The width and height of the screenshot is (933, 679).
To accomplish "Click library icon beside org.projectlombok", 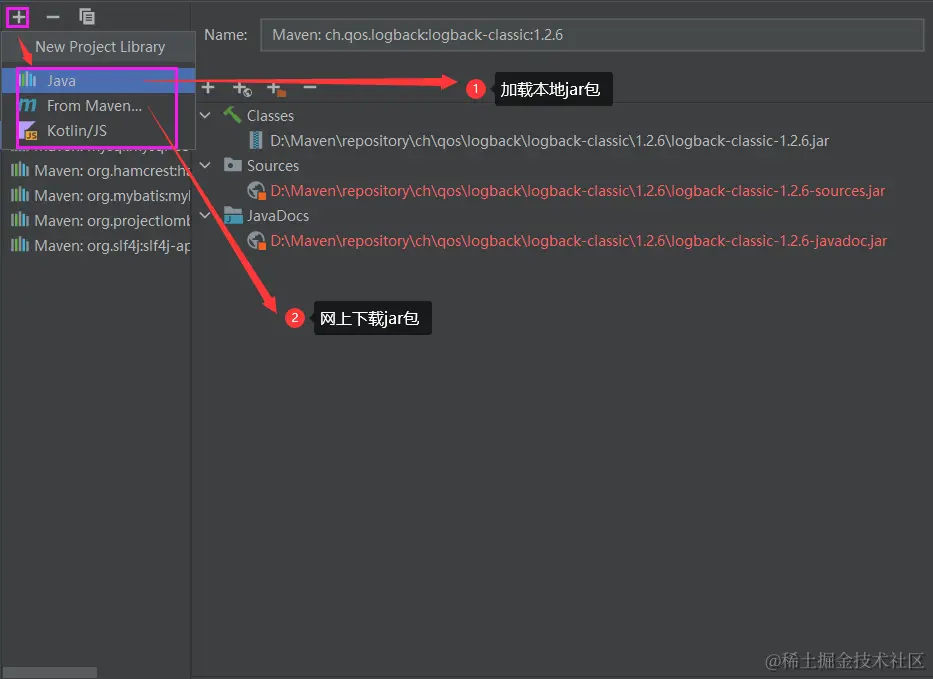I will [x=20, y=220].
